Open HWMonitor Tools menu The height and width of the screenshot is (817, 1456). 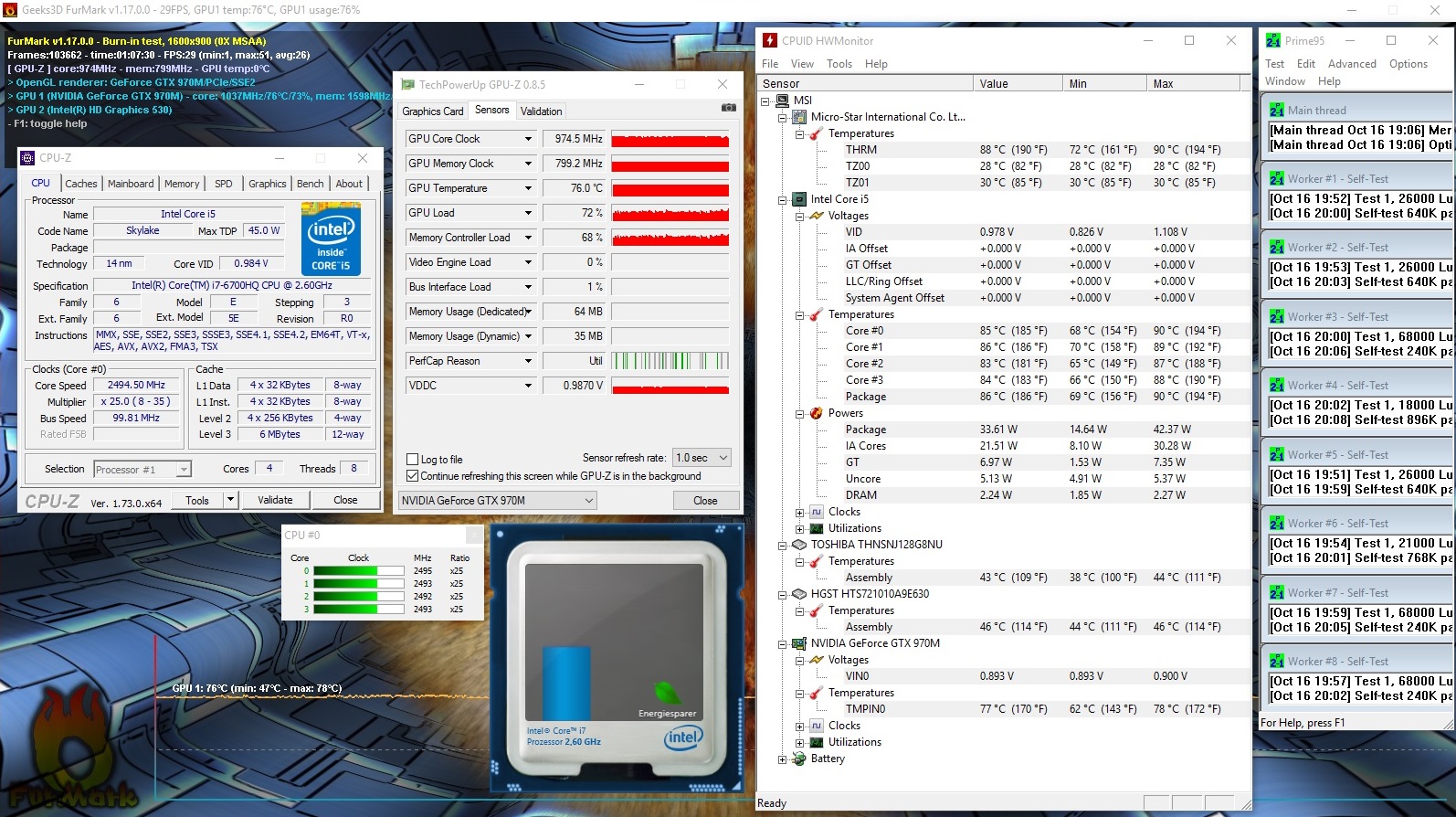click(x=839, y=64)
